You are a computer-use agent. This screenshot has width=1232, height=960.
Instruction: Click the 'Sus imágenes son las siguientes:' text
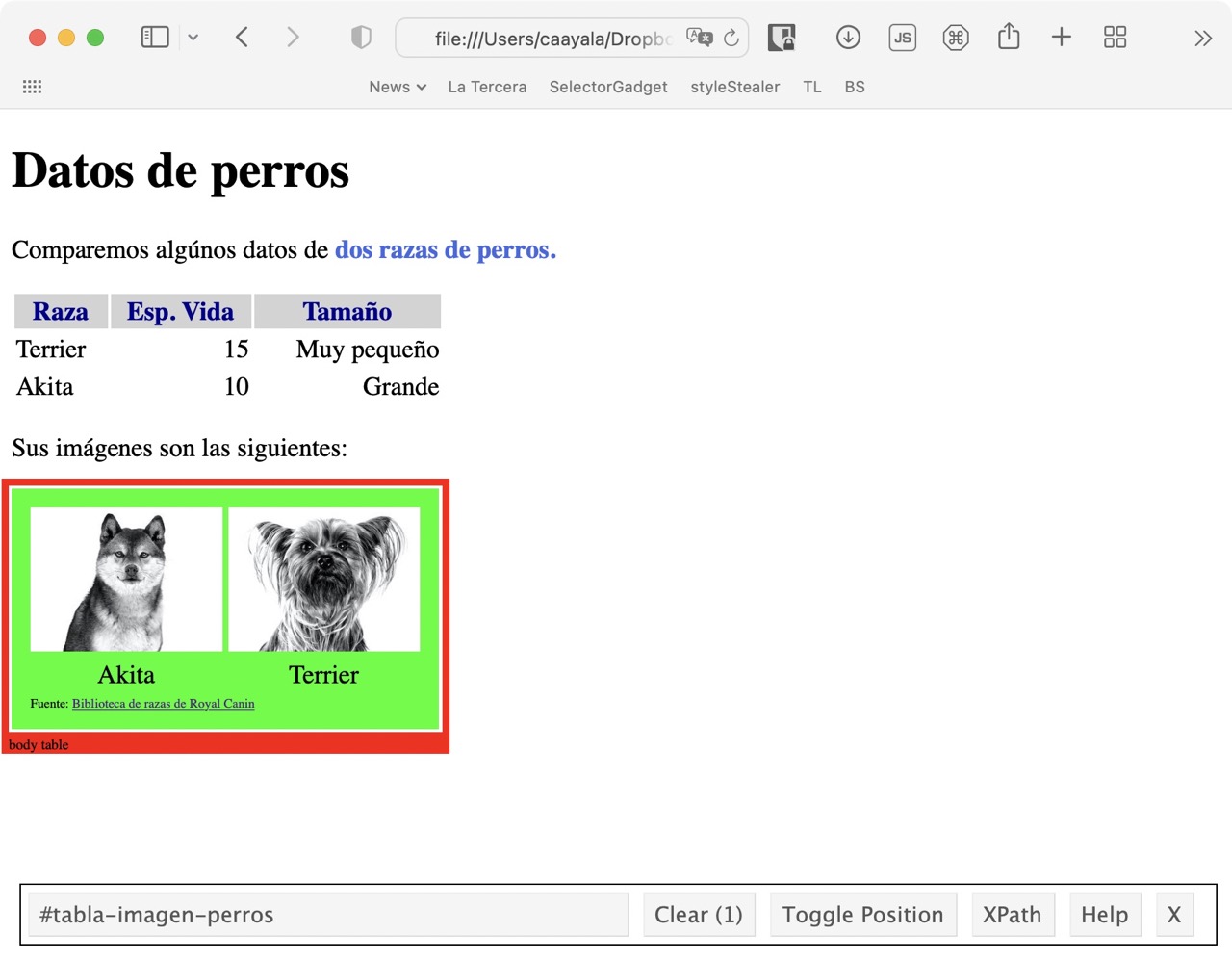pos(180,449)
